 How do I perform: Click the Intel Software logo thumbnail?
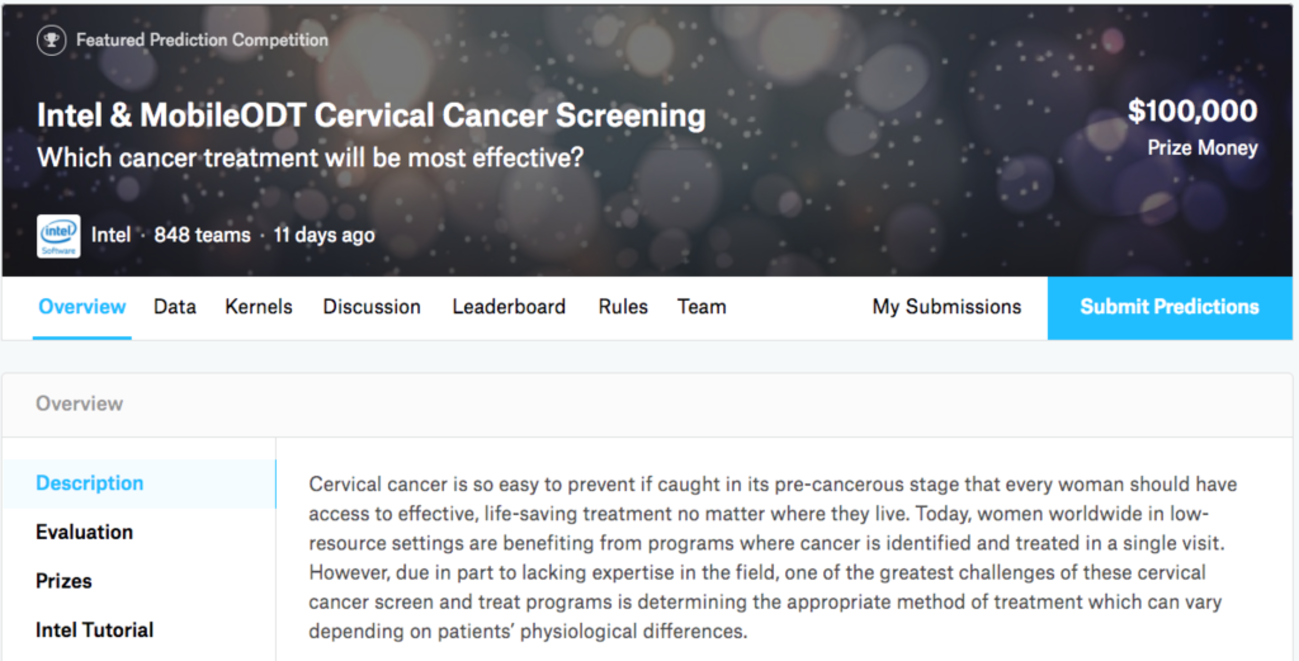click(x=59, y=236)
